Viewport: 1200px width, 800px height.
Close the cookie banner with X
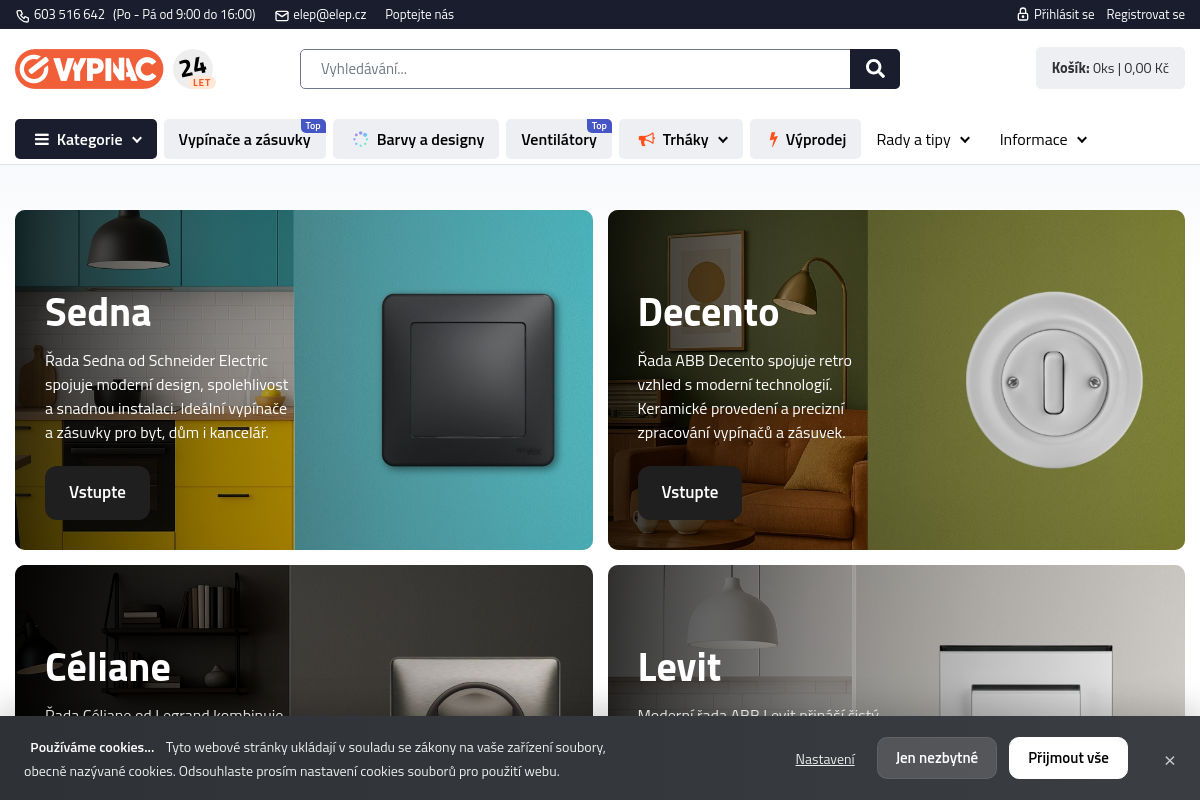pos(1169,760)
